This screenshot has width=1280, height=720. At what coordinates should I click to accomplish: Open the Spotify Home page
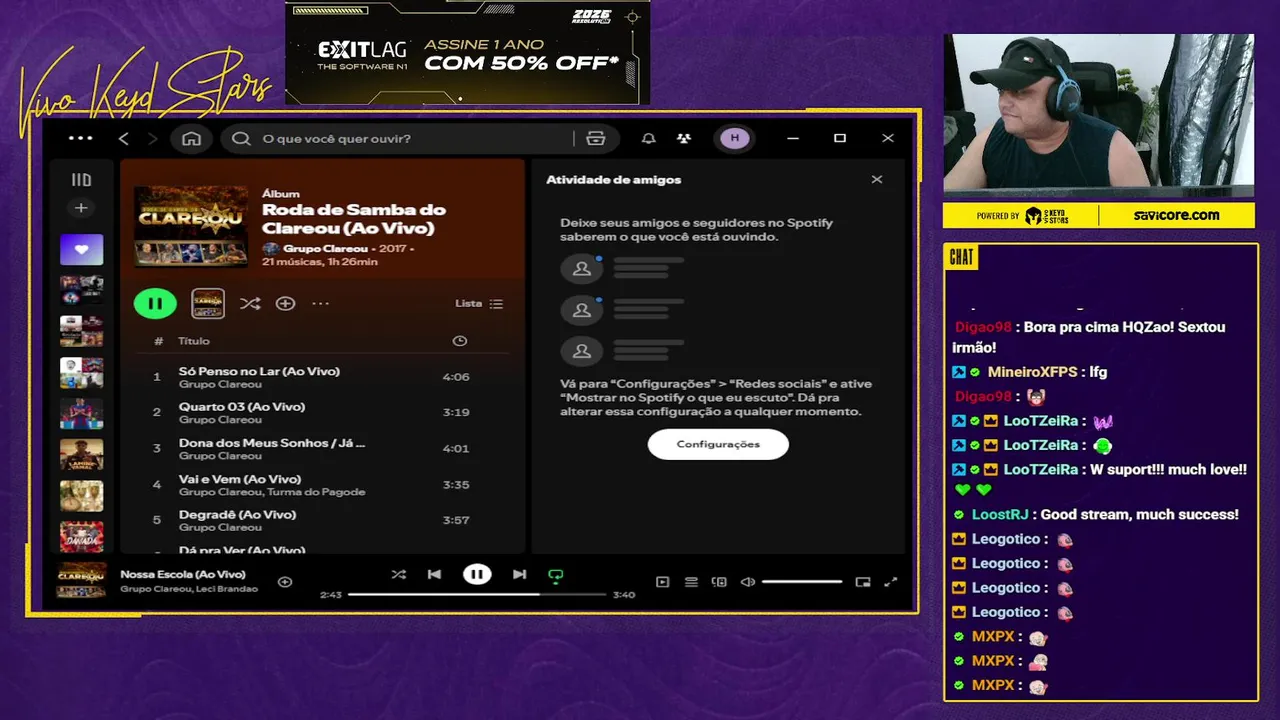click(191, 139)
